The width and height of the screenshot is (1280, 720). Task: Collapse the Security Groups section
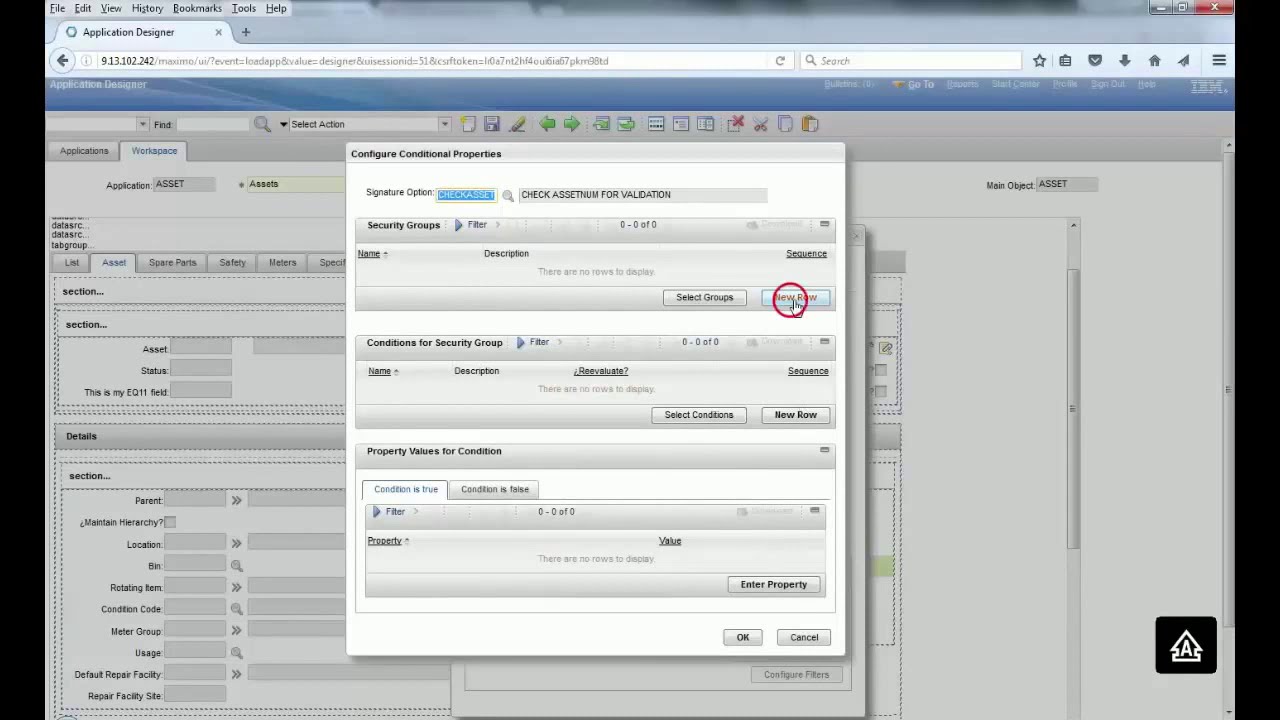tap(825, 224)
